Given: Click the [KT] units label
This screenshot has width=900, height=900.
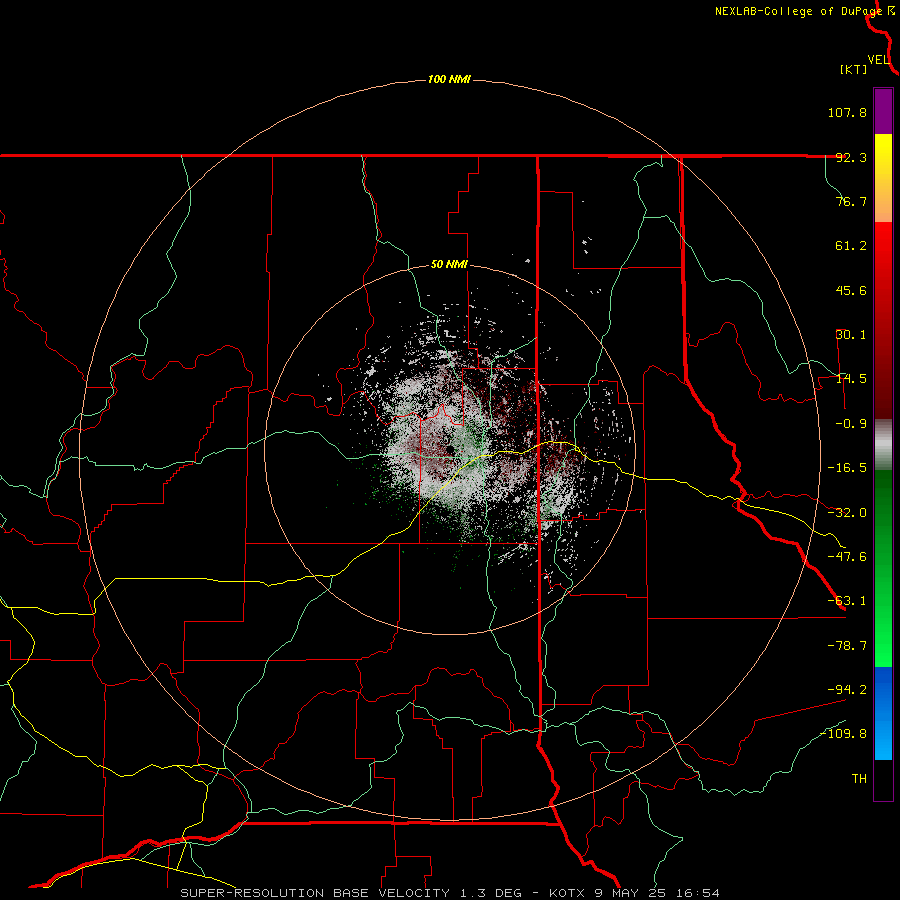Looking at the screenshot, I should pos(854,69).
